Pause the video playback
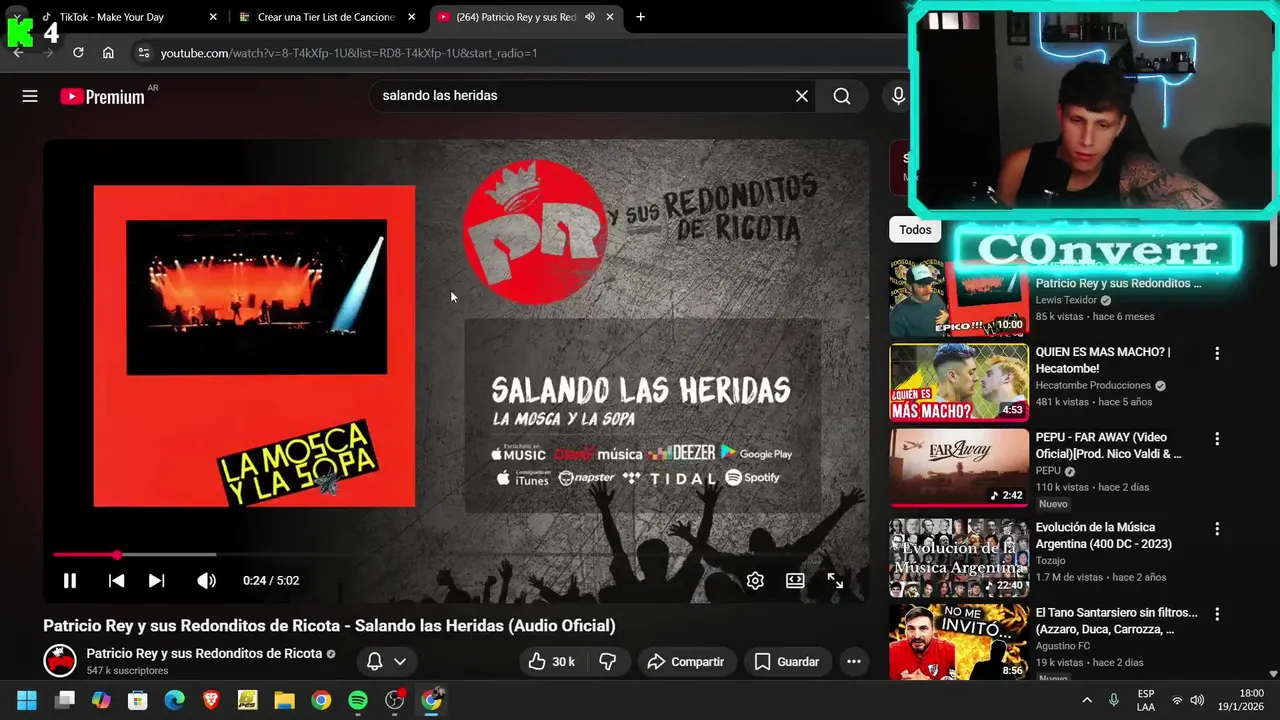1280x720 pixels. (x=70, y=580)
